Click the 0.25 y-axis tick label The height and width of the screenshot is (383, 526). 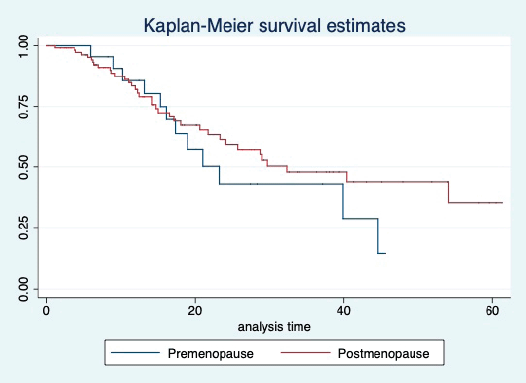[x=24, y=228]
